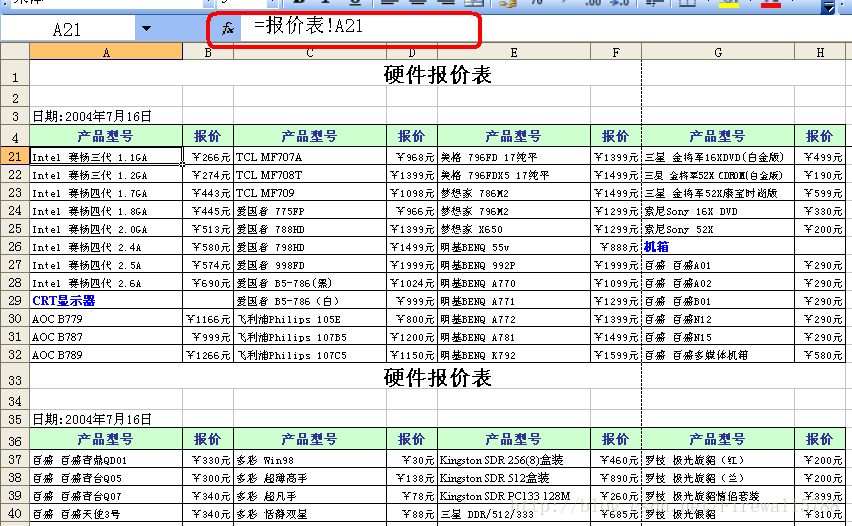Screen dimensions: 852x526
Task: Click cell Kingston SDR PC133 128M
Action: coord(513,496)
